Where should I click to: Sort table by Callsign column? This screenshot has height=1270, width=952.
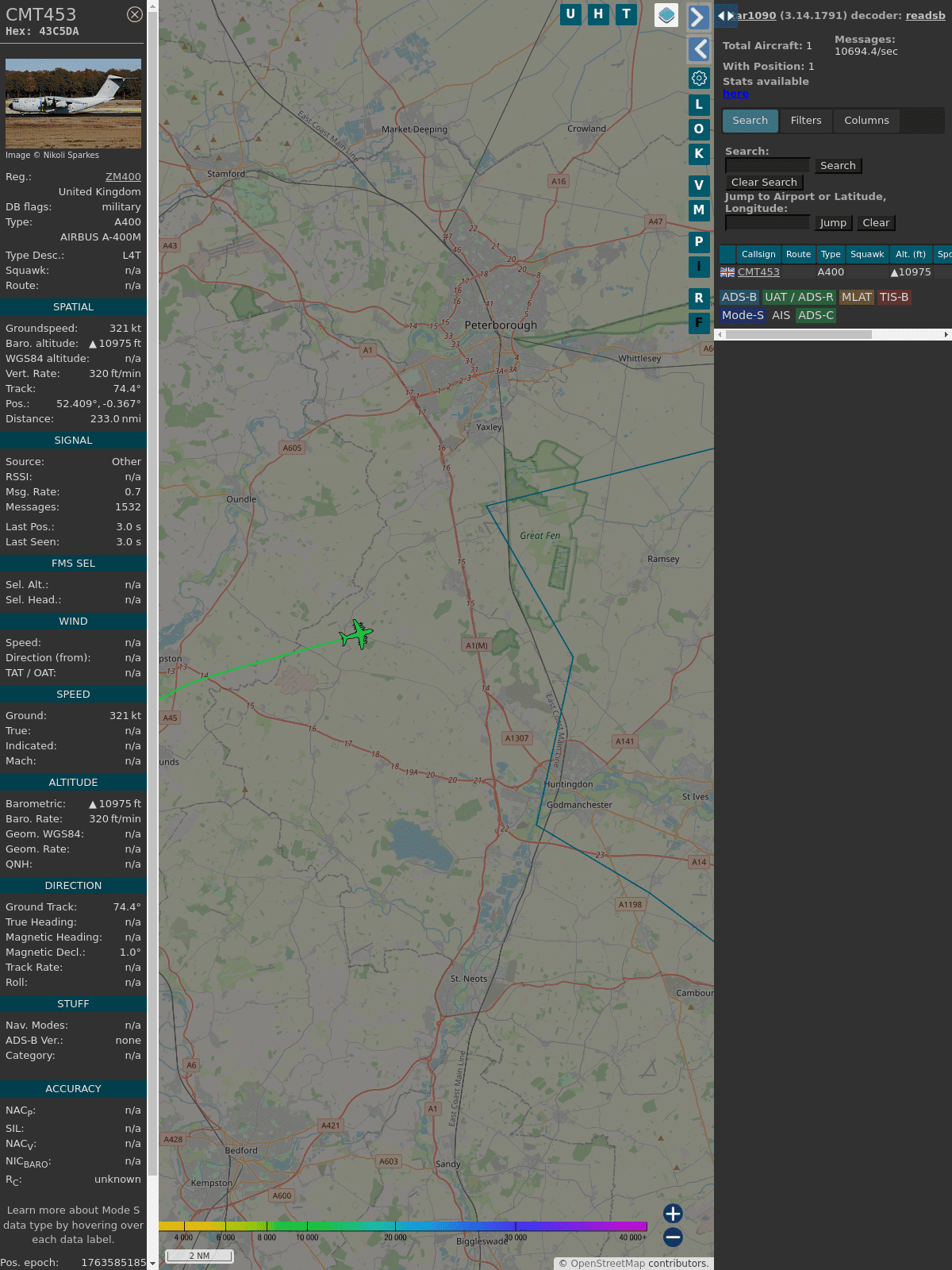[758, 254]
